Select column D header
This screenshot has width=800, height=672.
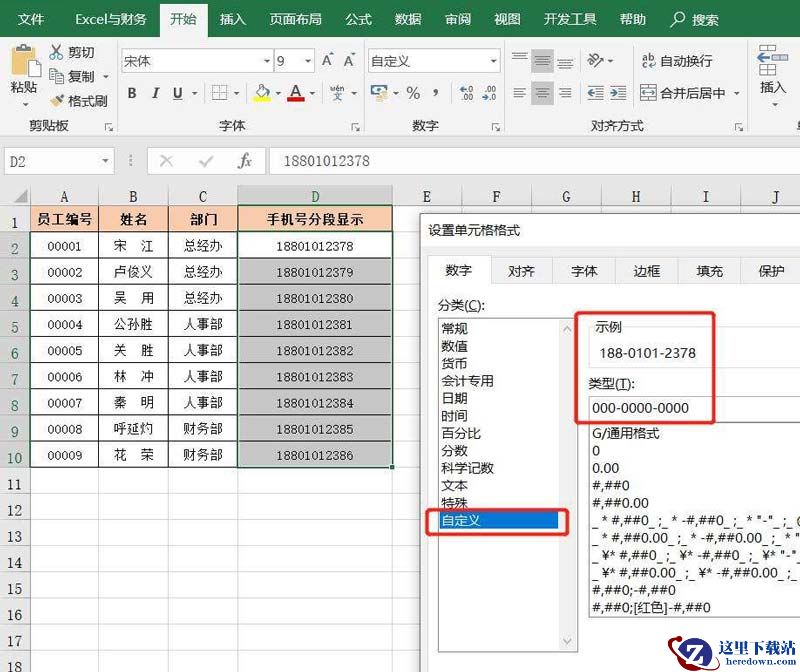[315, 196]
